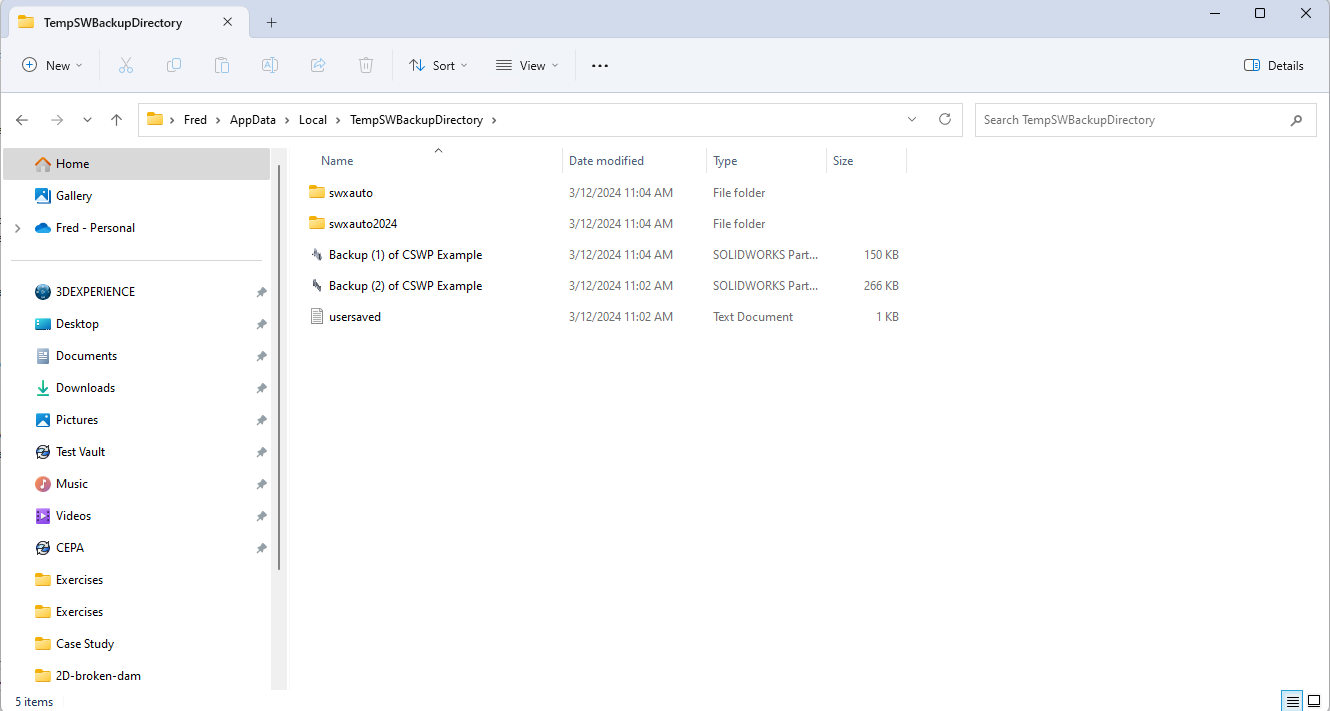Click the Delete trash can icon
The width and height of the screenshot is (1330, 711).
[x=366, y=65]
